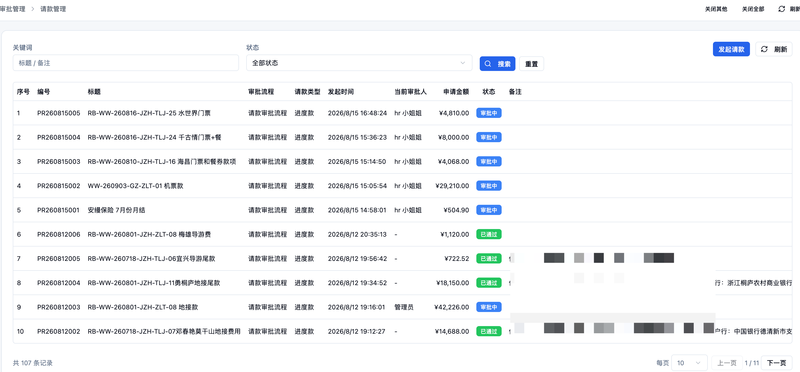The height and width of the screenshot is (372, 800).
Task: Click amount ¥18,150.00
Action: pos(452,283)
